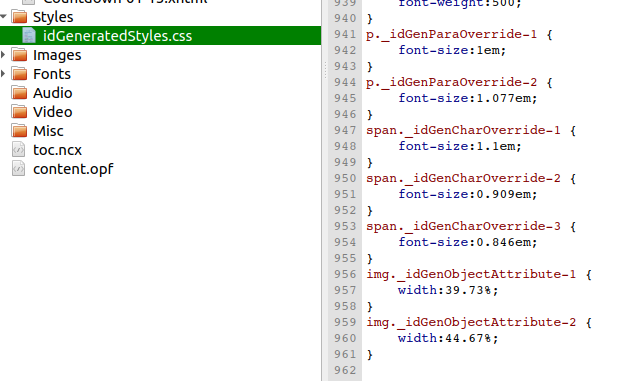Screen dimensions: 625x381
Task: Click font-size:0.846em; on line 954
Action: (468, 242)
